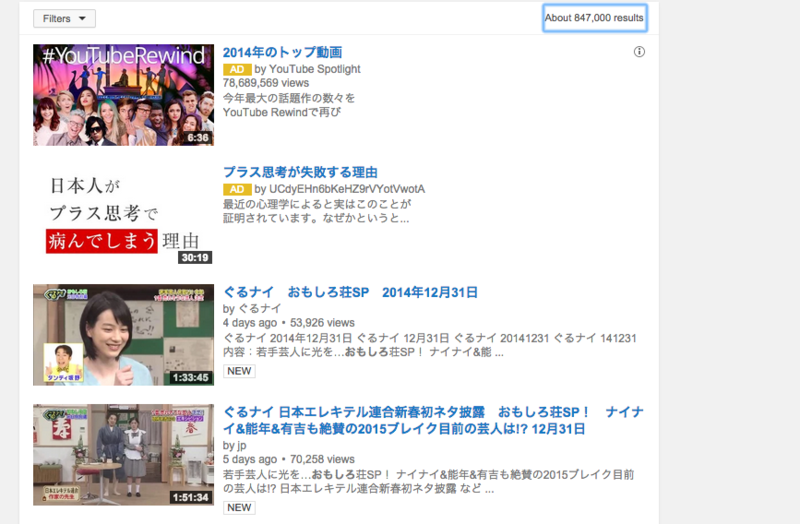This screenshot has height=524, width=800.
Task: Click the ad info icon
Action: pos(639,52)
